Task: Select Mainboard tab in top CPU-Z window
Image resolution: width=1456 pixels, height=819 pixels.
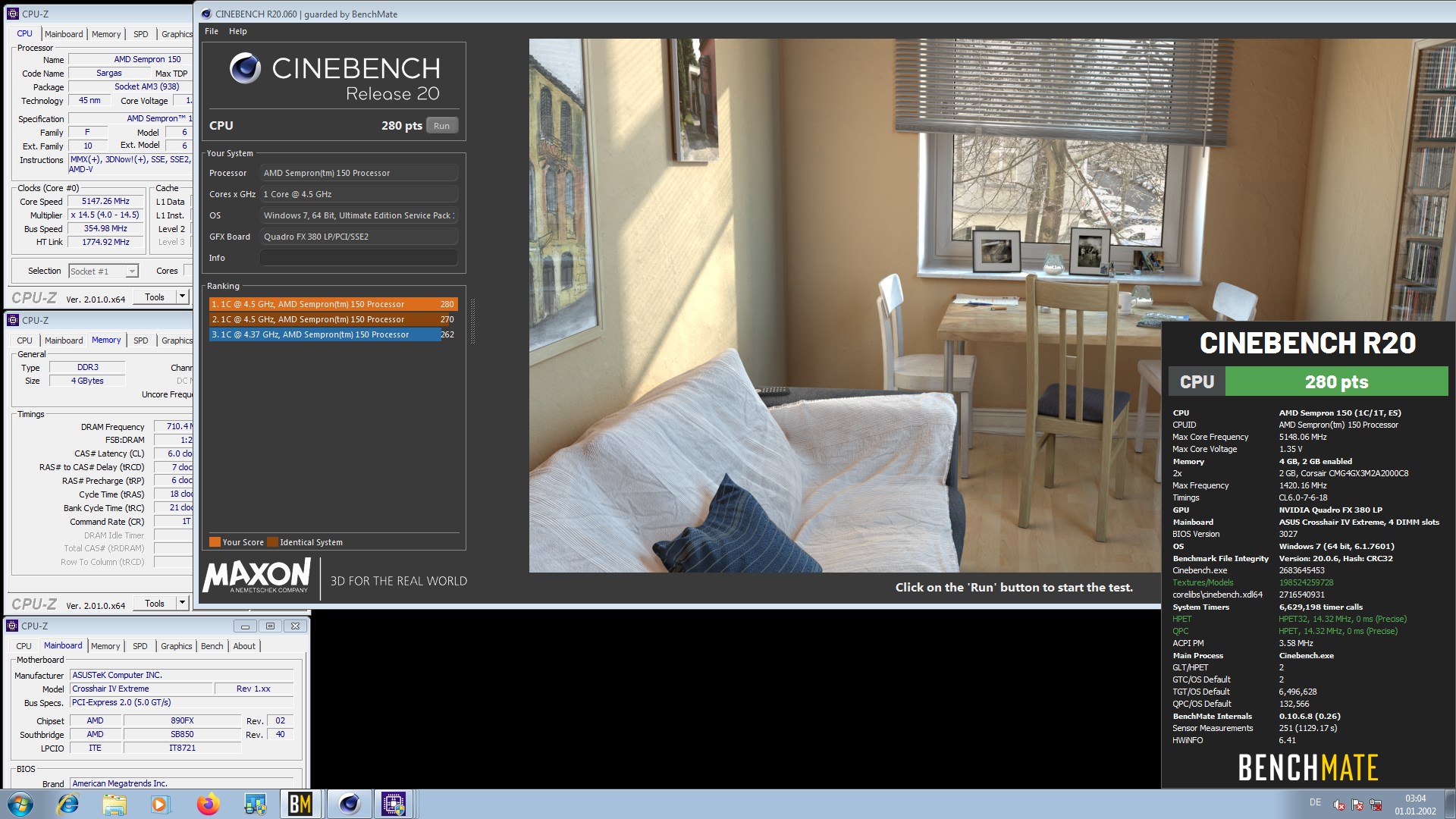Action: (64, 34)
